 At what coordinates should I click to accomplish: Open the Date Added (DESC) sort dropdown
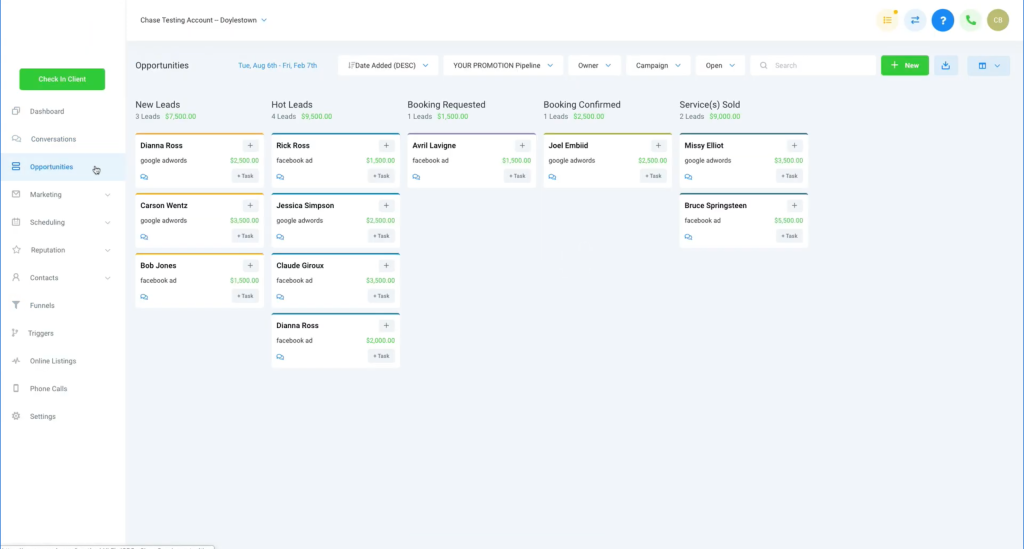388,65
